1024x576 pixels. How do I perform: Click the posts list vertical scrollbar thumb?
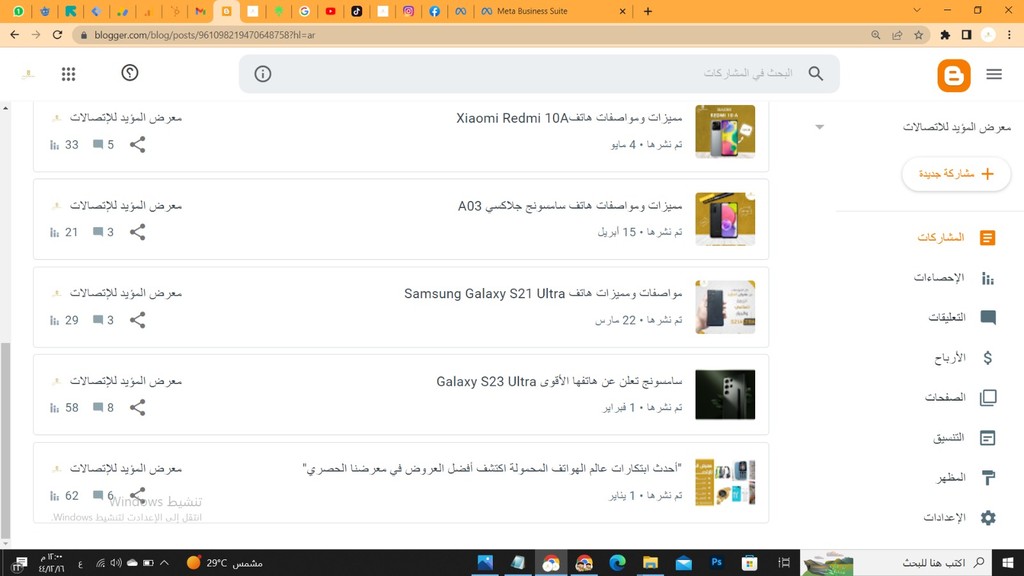5,440
